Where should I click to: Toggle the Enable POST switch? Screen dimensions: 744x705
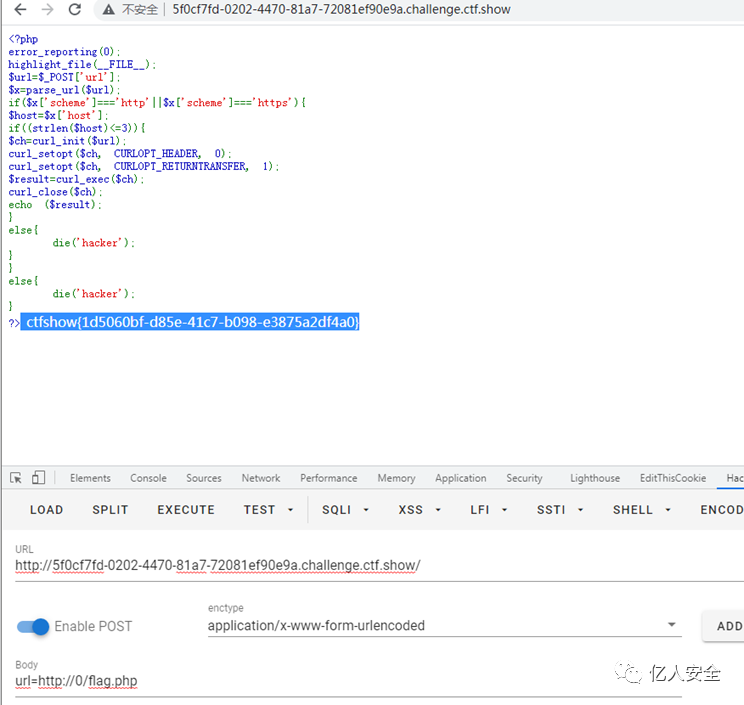point(33,627)
